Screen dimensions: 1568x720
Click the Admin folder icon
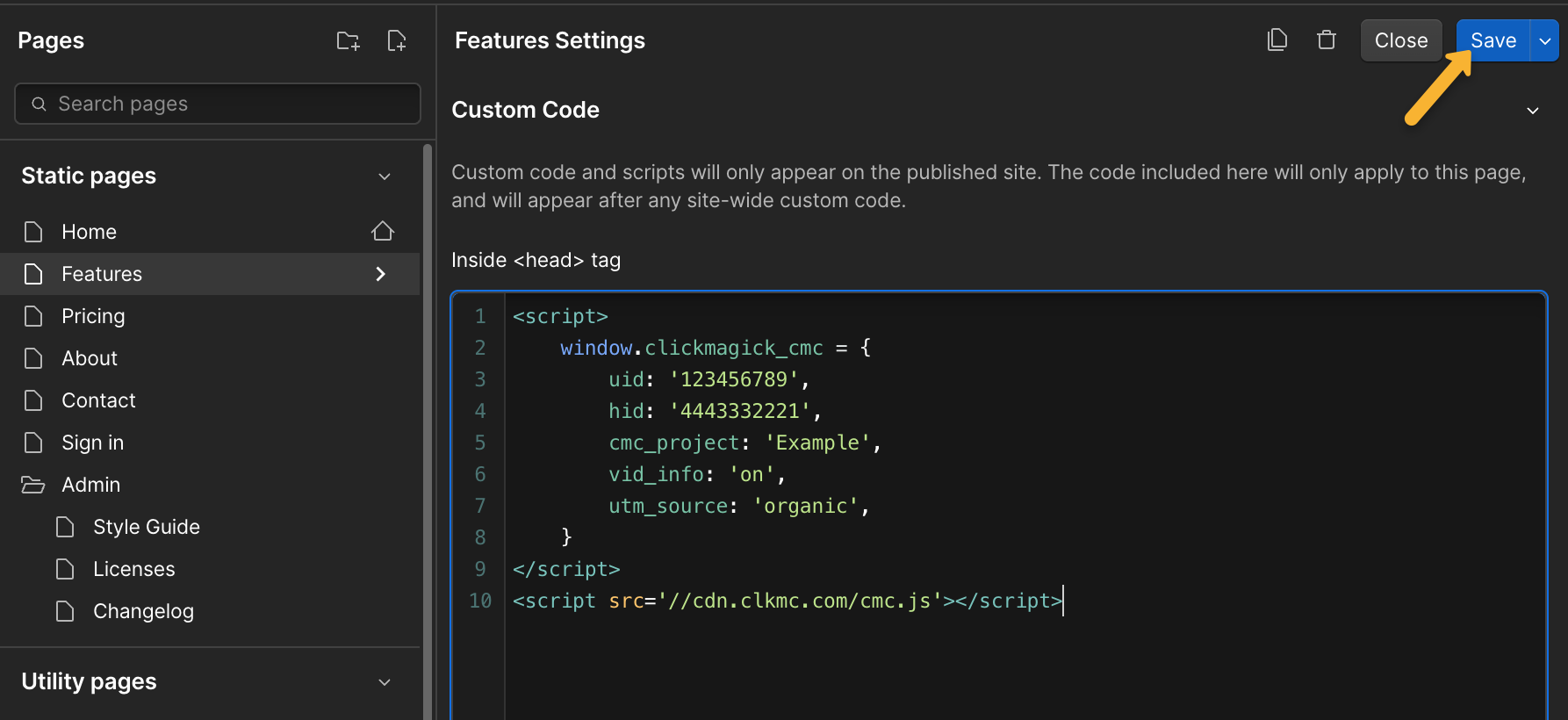tap(33, 485)
